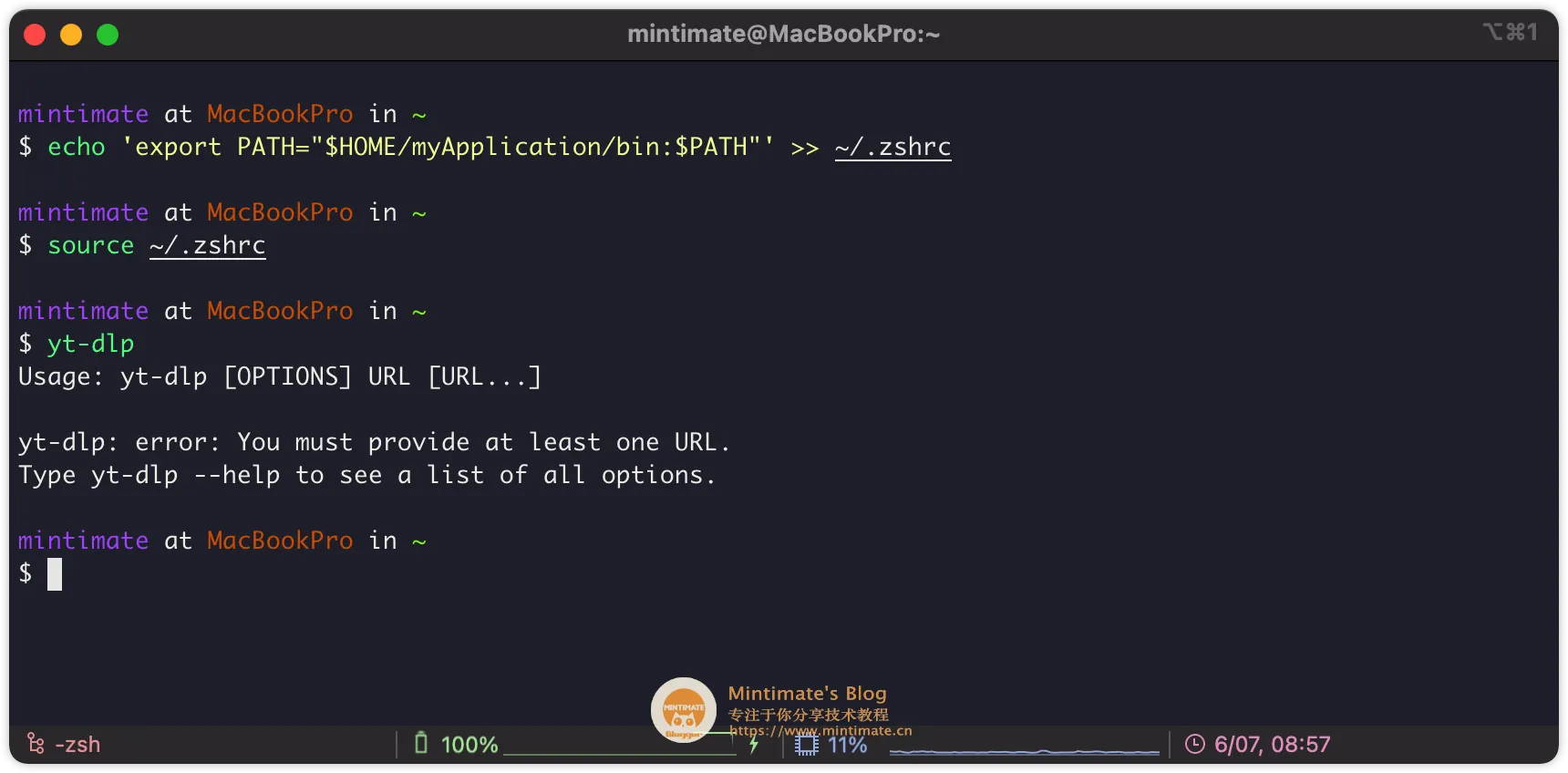Image resolution: width=1568 pixels, height=773 pixels.
Task: Click the ~/.zshrc path after source
Action: [x=208, y=245]
